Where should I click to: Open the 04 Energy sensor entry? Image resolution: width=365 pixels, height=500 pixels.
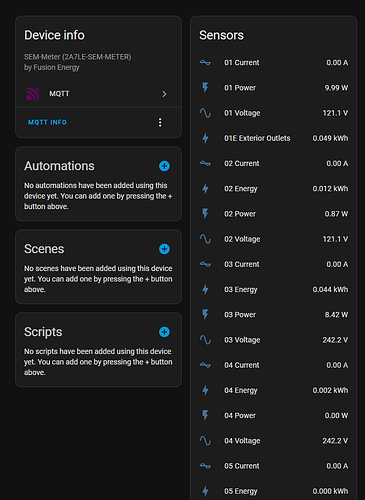[274, 390]
